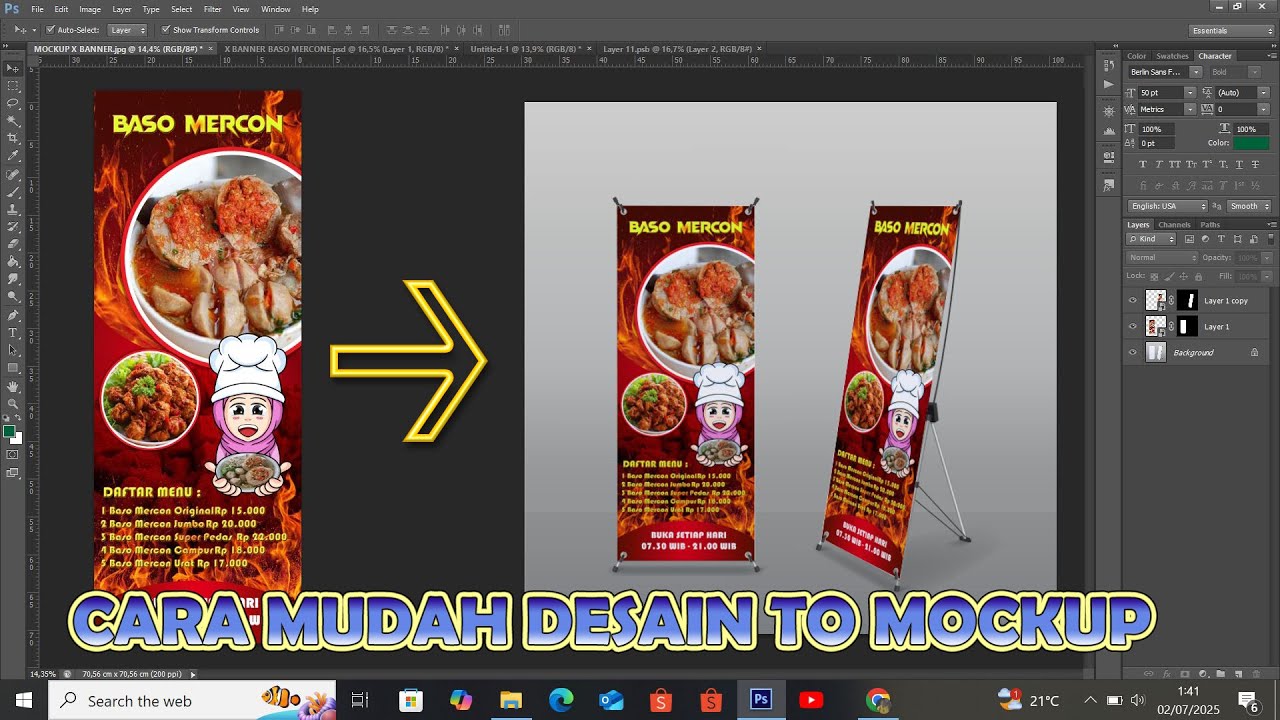Select the Magic Wand tool
The image size is (1280, 720).
(13, 121)
